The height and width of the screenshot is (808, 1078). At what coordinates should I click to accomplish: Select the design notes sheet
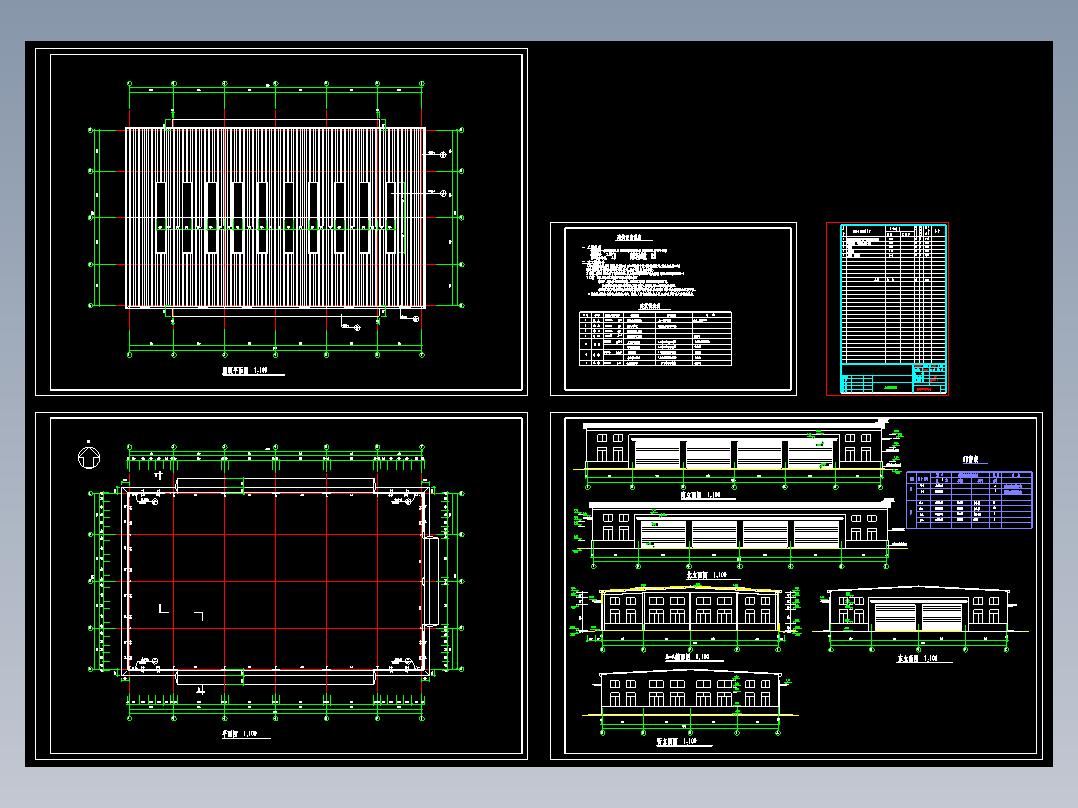coord(673,309)
